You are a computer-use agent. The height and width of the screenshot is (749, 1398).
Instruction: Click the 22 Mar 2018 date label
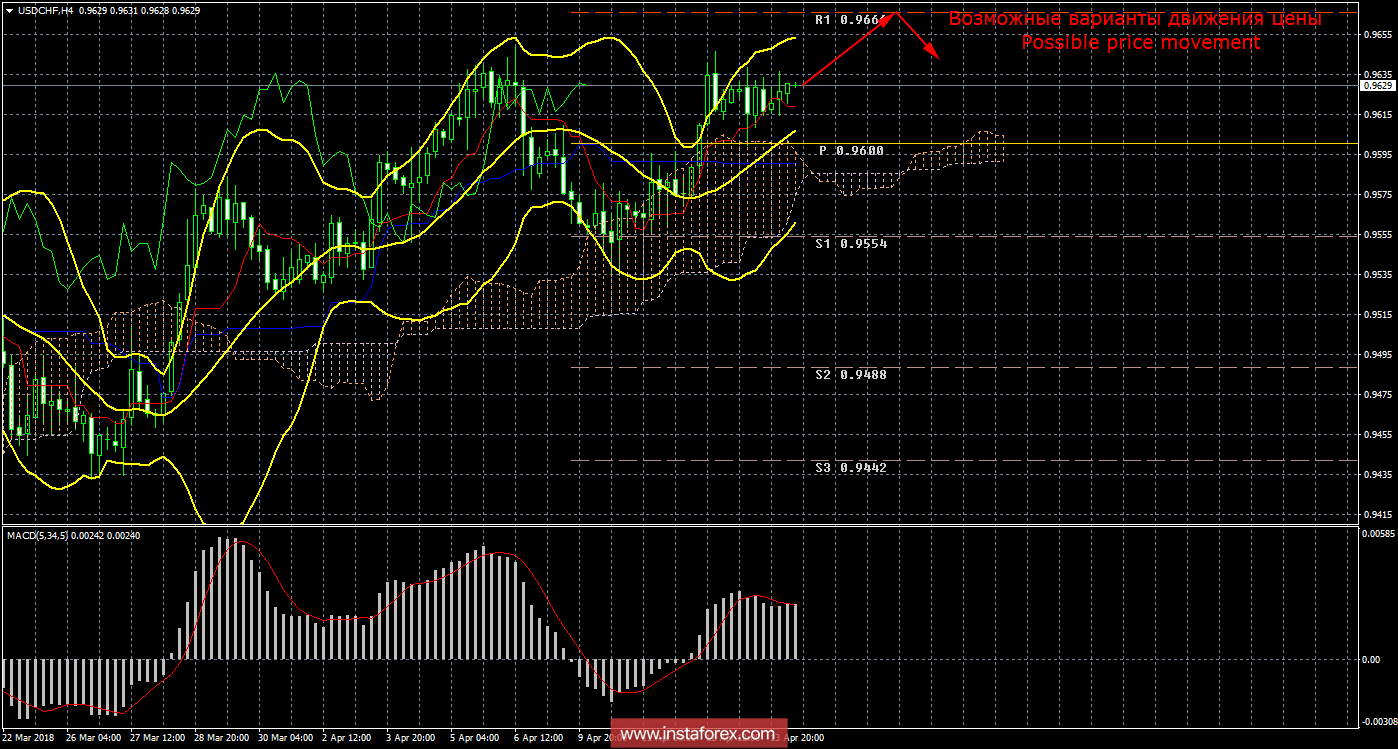click(29, 738)
